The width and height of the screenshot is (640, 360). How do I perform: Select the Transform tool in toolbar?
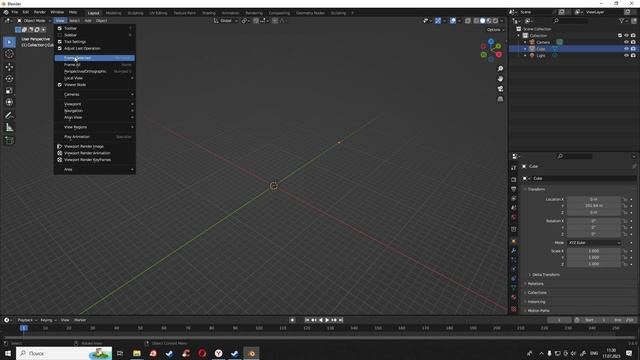tap(9, 102)
